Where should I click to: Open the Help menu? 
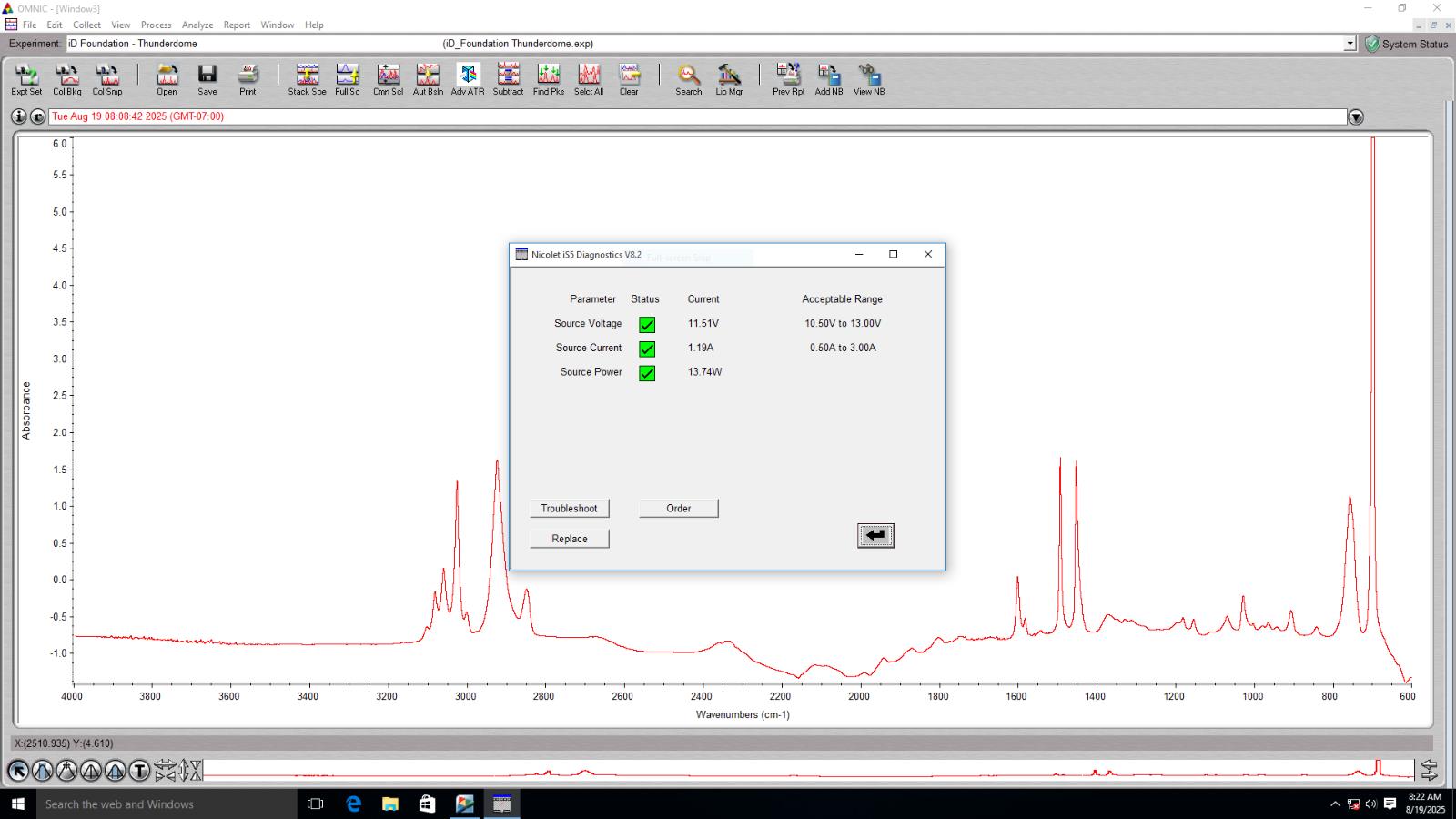pyautogui.click(x=314, y=25)
